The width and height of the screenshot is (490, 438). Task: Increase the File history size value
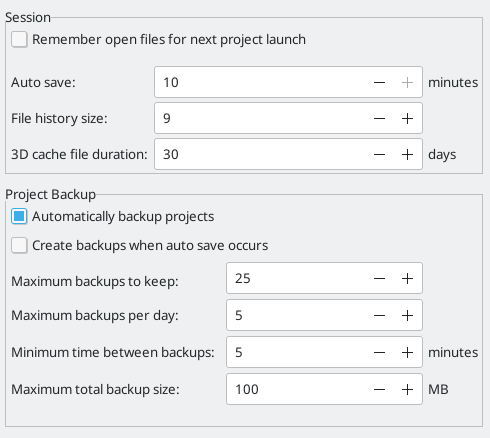pyautogui.click(x=407, y=118)
